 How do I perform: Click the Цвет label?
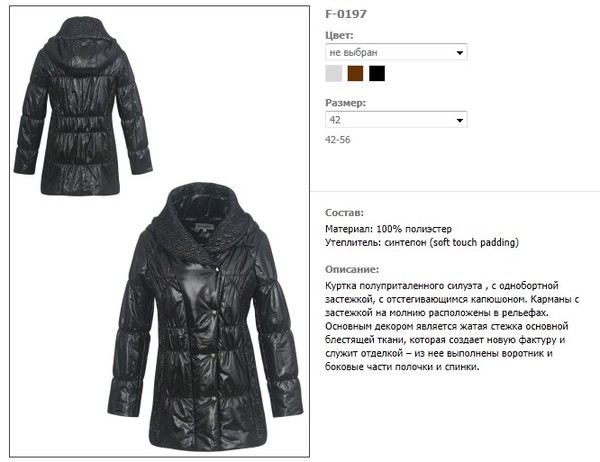[339, 35]
